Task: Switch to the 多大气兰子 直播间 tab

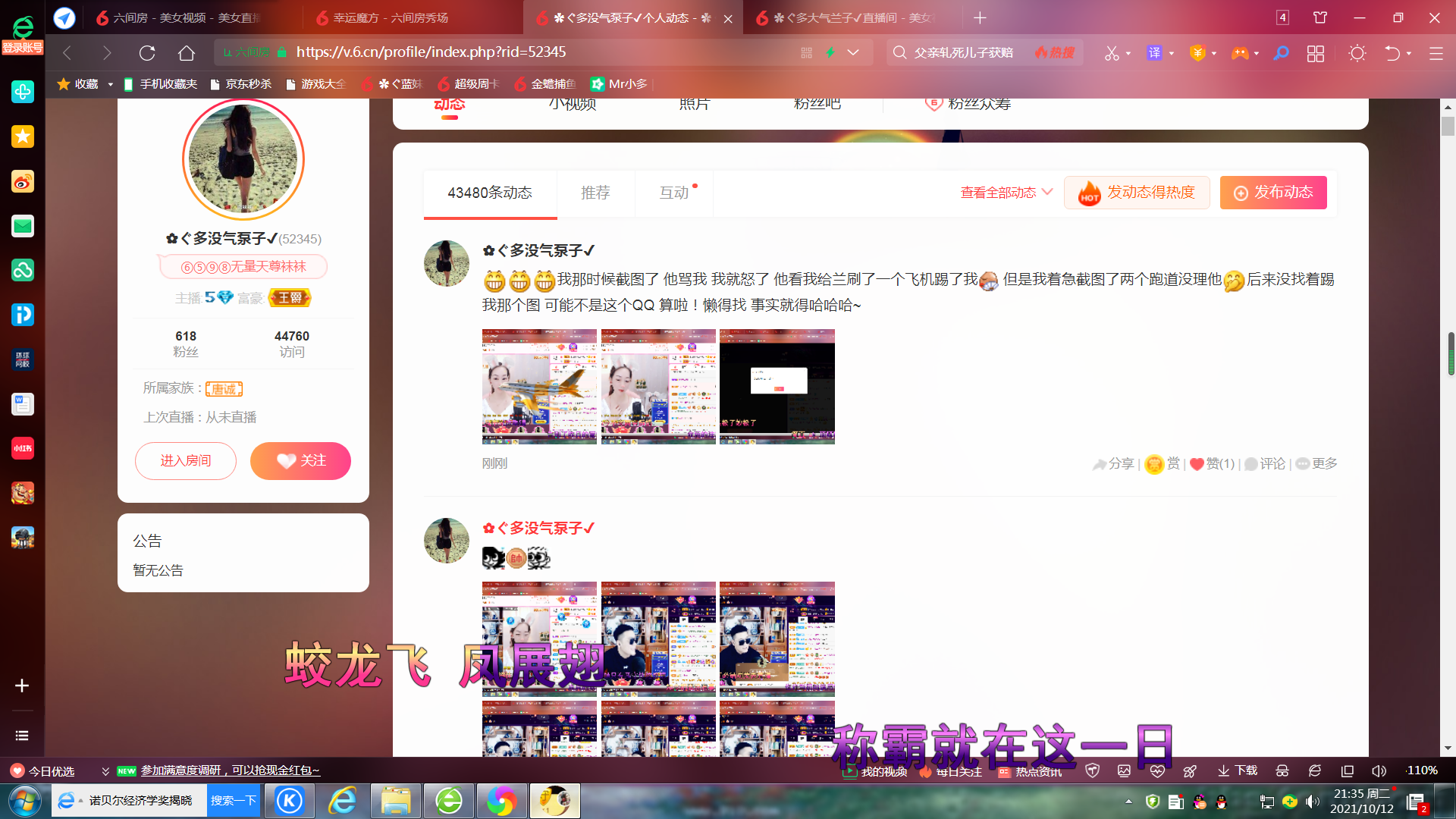Action: pyautogui.click(x=853, y=17)
